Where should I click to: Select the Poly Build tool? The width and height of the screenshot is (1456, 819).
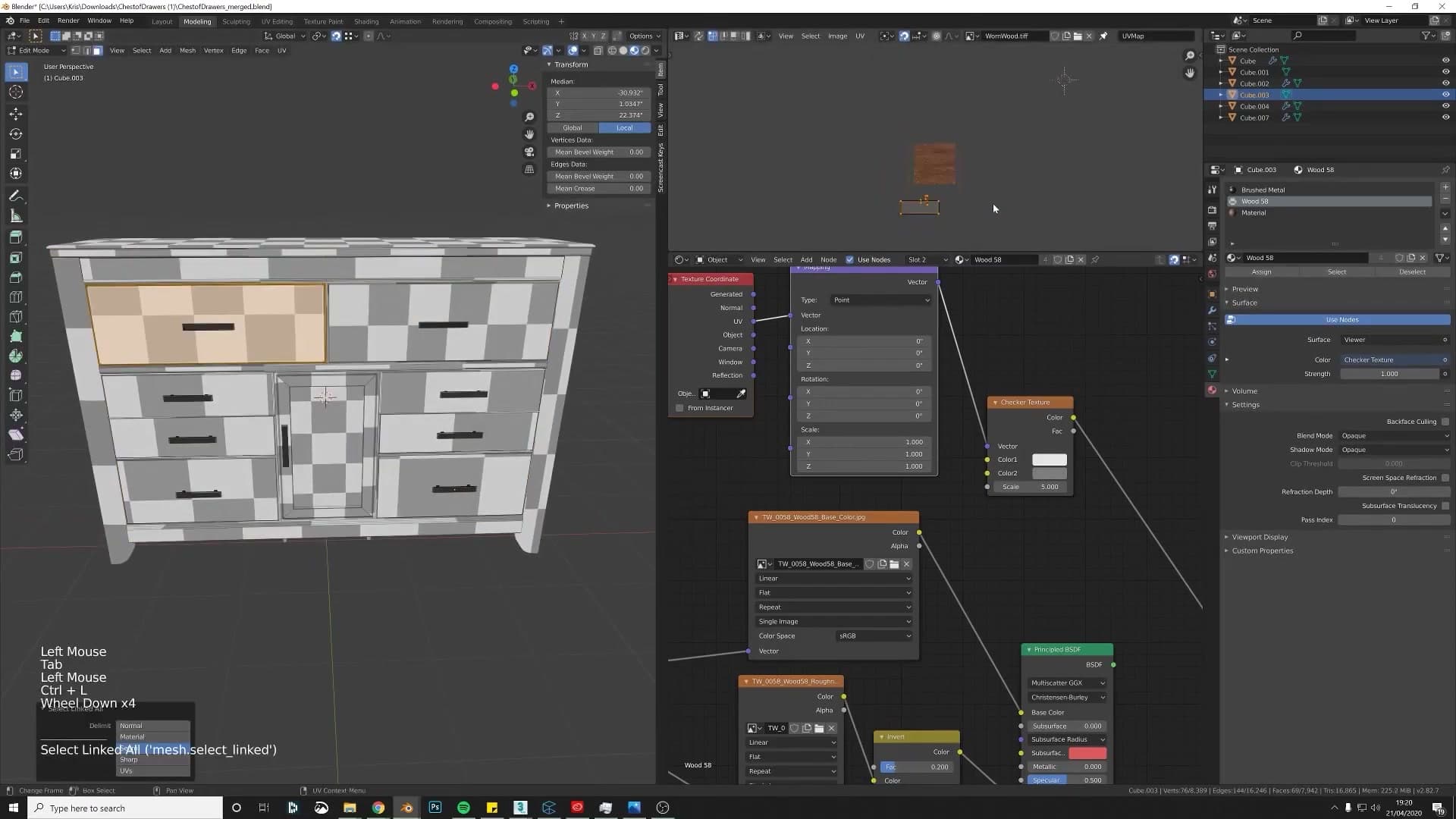(x=16, y=337)
